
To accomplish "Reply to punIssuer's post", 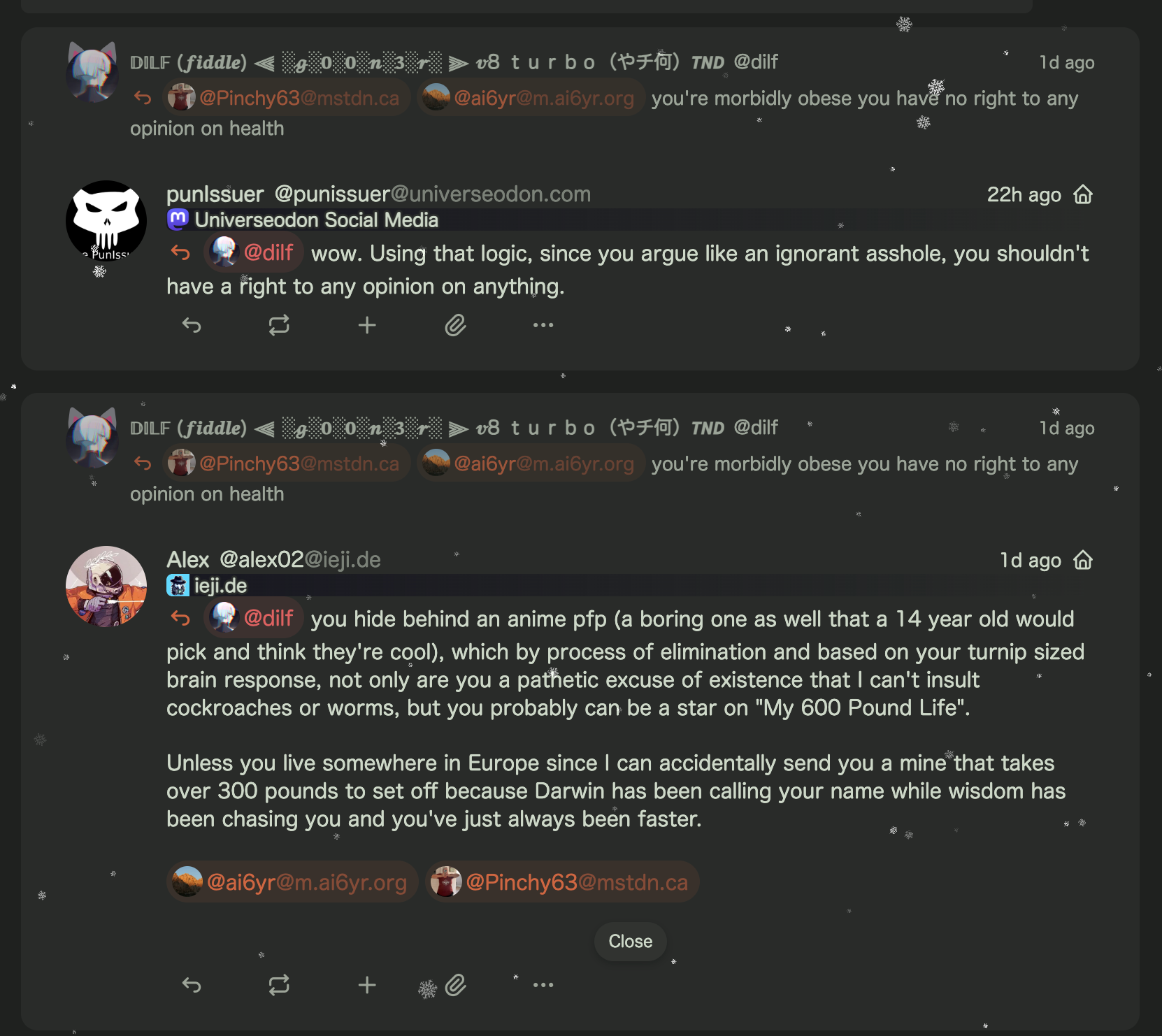I will point(192,325).
